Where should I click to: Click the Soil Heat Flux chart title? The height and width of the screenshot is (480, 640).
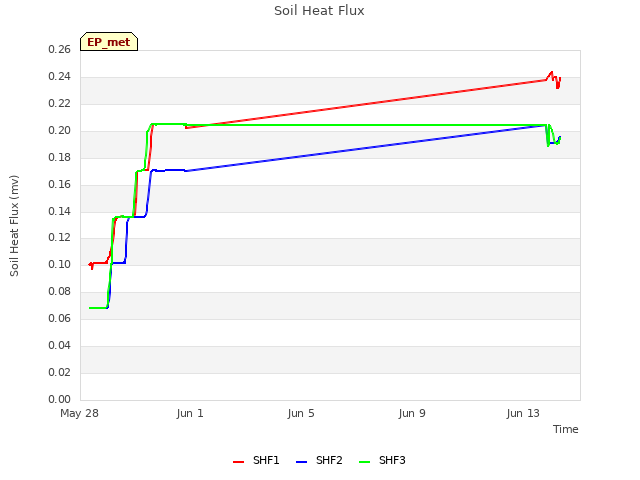click(319, 11)
